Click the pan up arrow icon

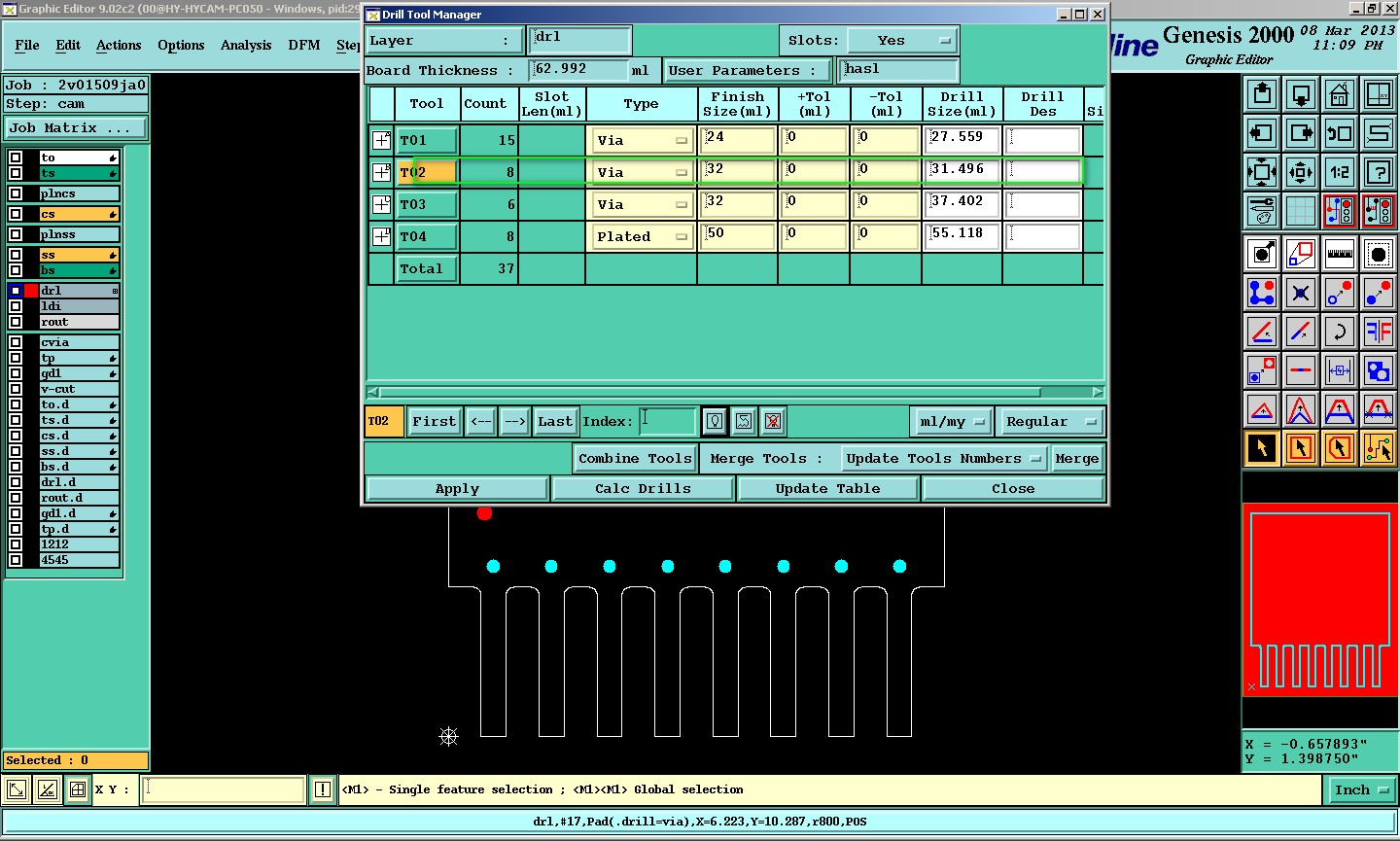[x=1262, y=94]
